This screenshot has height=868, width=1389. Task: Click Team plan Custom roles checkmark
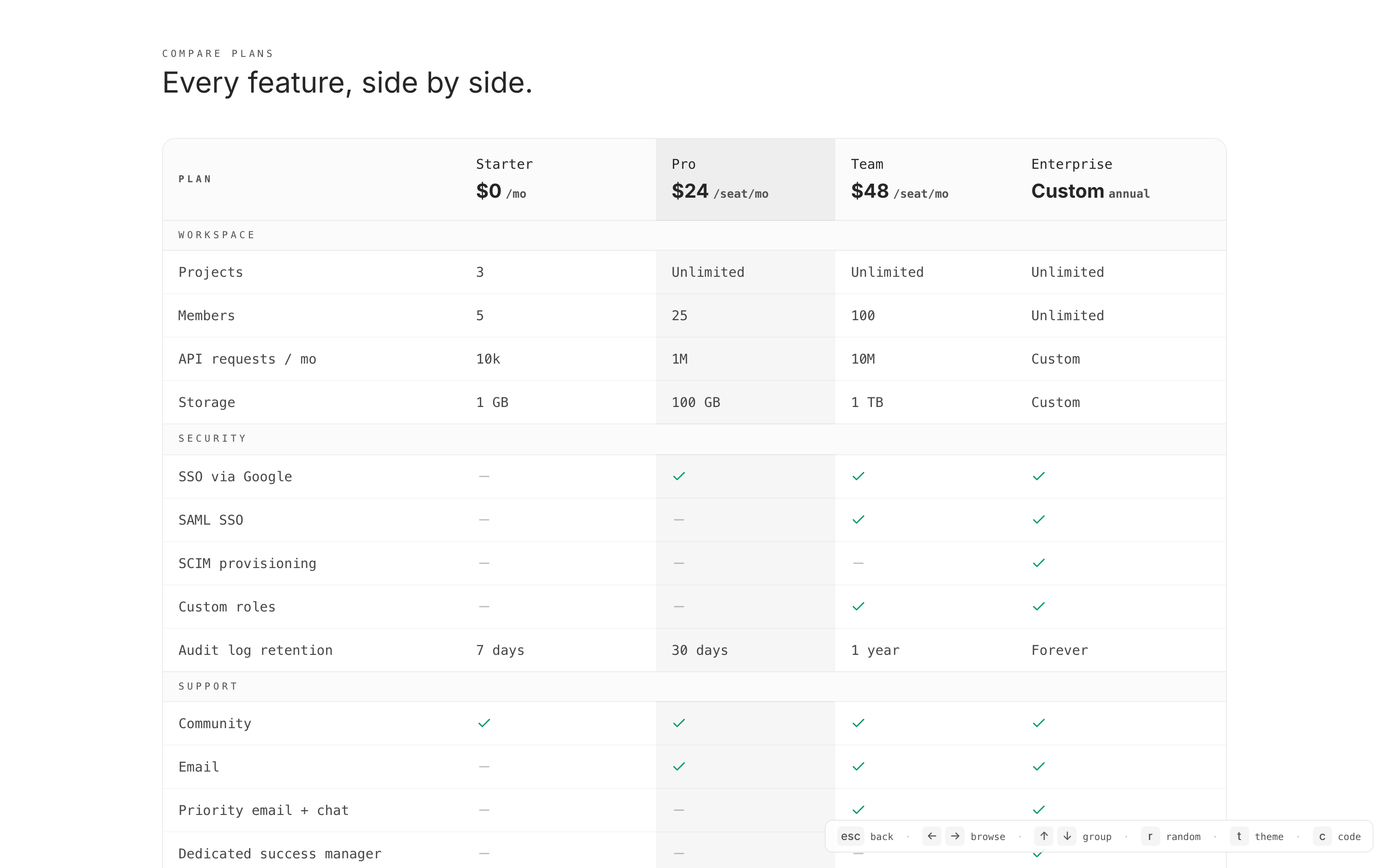858,606
